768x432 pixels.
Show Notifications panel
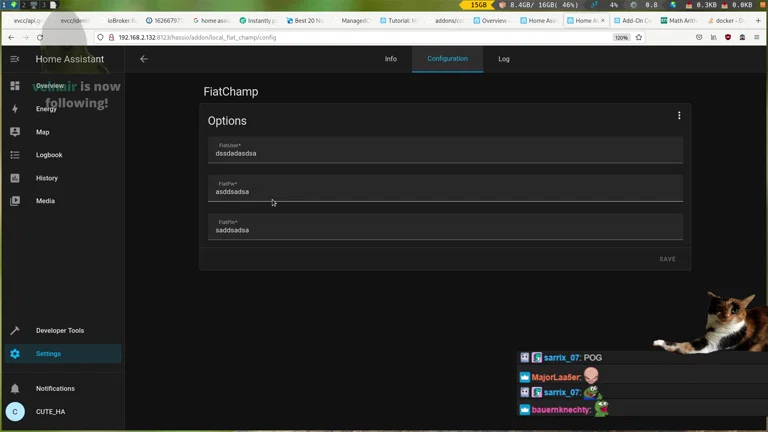[55, 388]
